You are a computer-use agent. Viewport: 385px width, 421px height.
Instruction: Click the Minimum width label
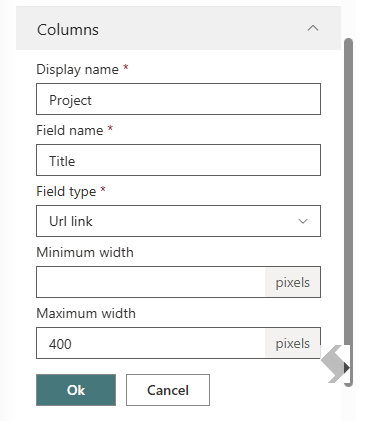(85, 252)
